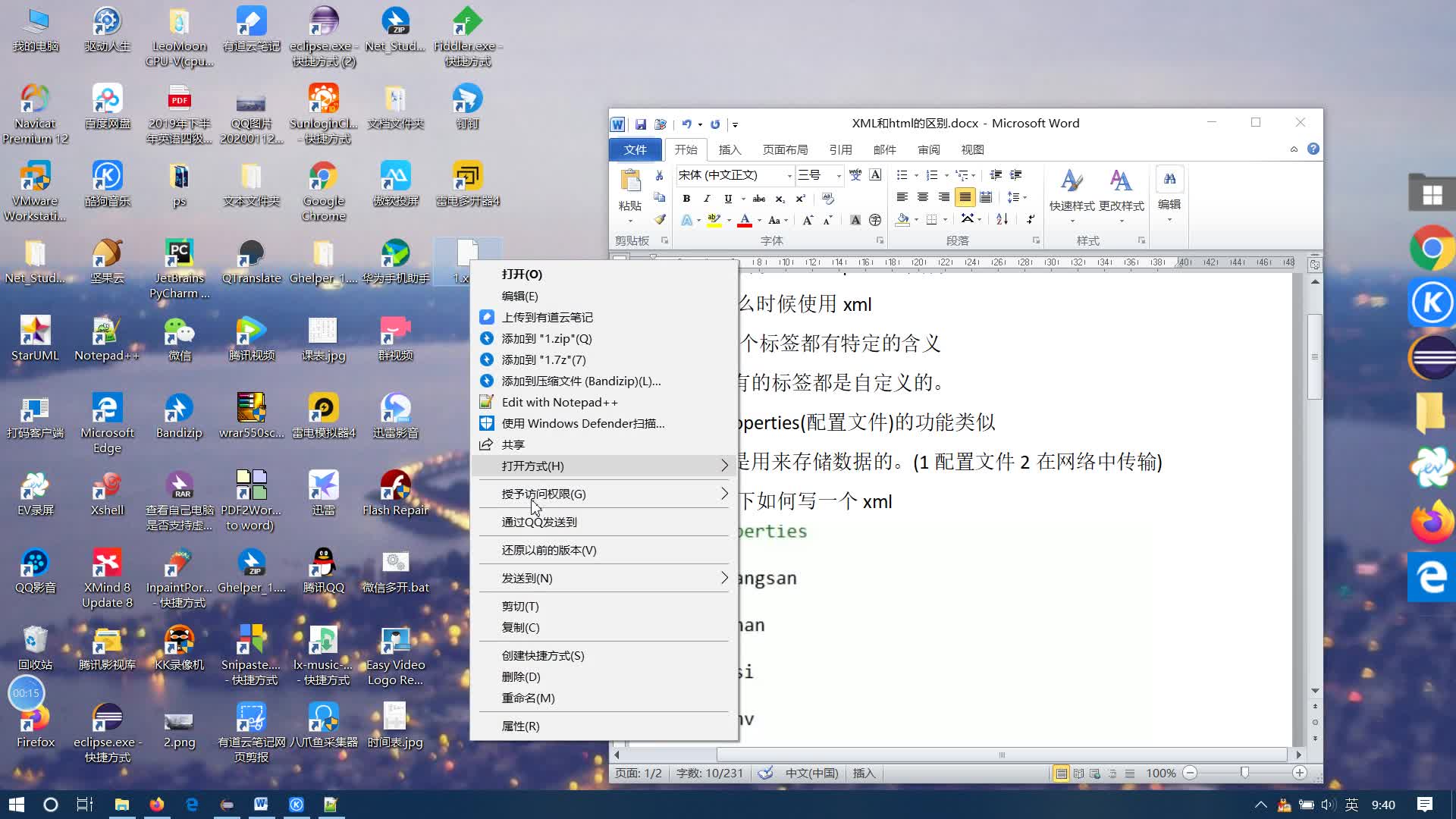Choose Edit with Notepad++ from context menu
The image size is (1456, 819).
(x=604, y=402)
